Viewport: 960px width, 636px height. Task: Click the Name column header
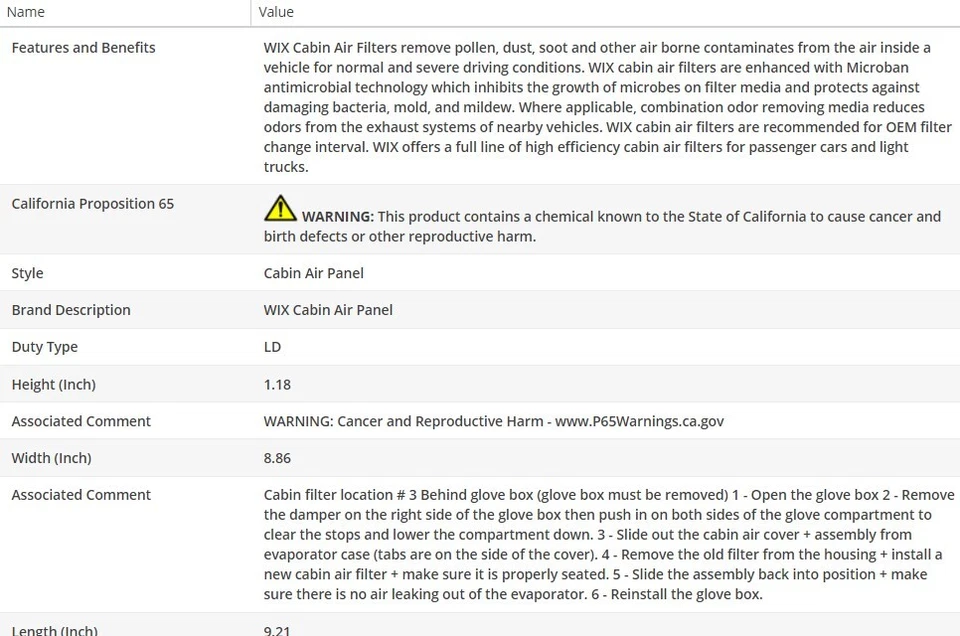26,12
